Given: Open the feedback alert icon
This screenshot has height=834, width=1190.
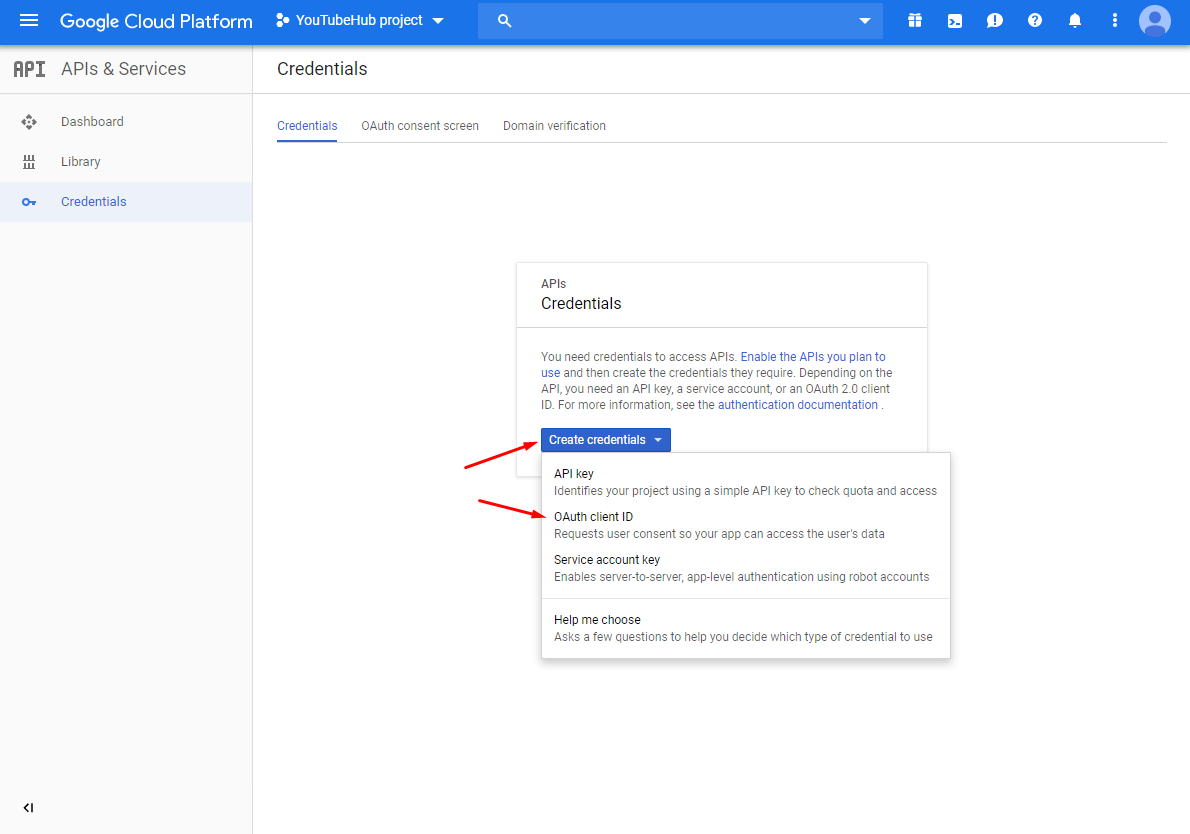Looking at the screenshot, I should (x=995, y=21).
